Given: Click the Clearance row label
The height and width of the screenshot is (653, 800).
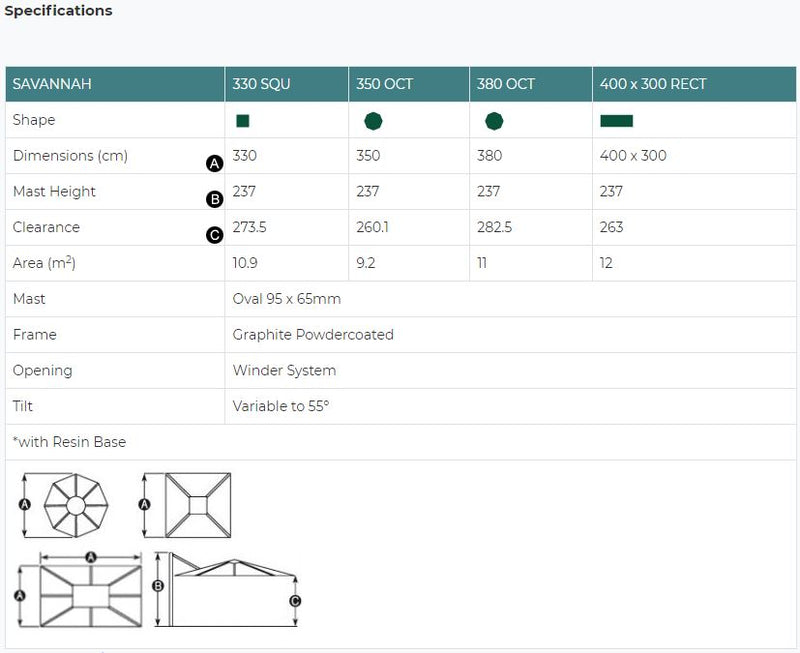Looking at the screenshot, I should pyautogui.click(x=46, y=227).
